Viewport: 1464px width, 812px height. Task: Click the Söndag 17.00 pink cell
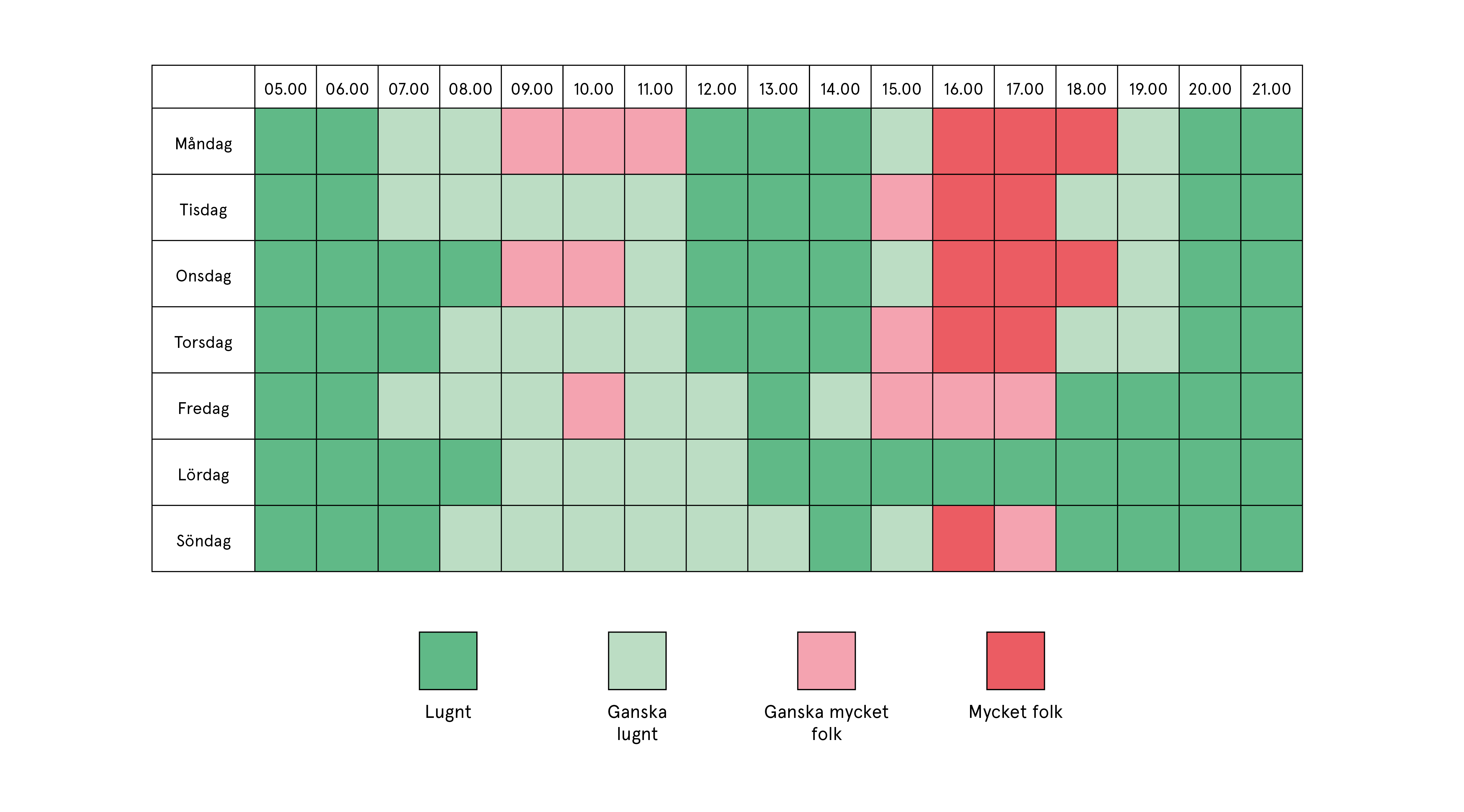pyautogui.click(x=1025, y=539)
